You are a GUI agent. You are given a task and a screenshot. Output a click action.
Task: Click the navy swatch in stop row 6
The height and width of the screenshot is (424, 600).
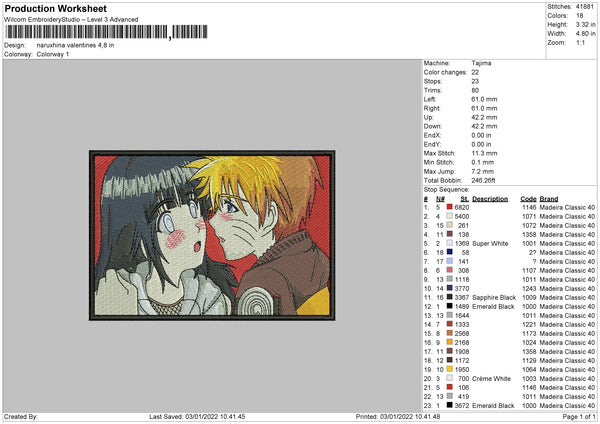450,252
